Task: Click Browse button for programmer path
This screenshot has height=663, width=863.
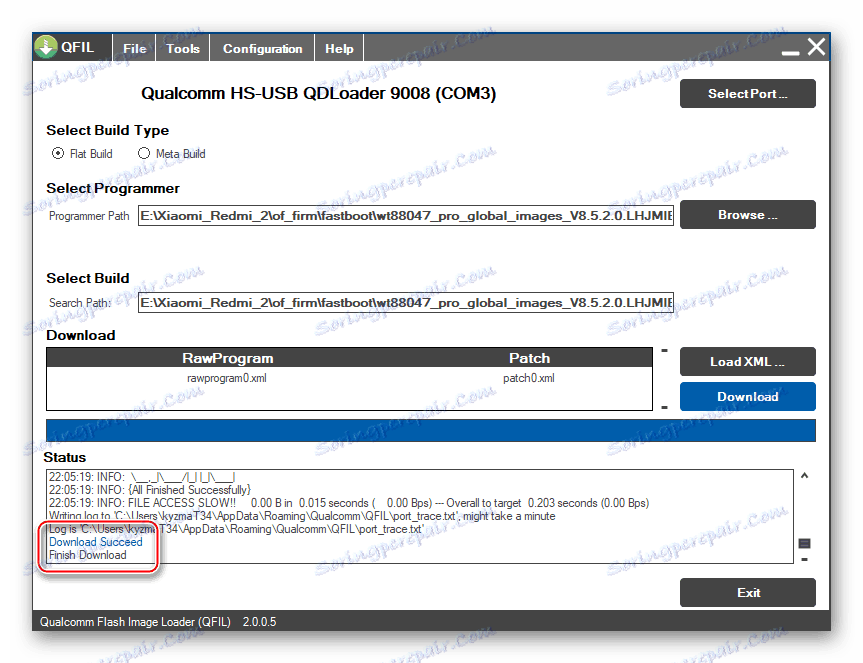Action: [x=747, y=215]
